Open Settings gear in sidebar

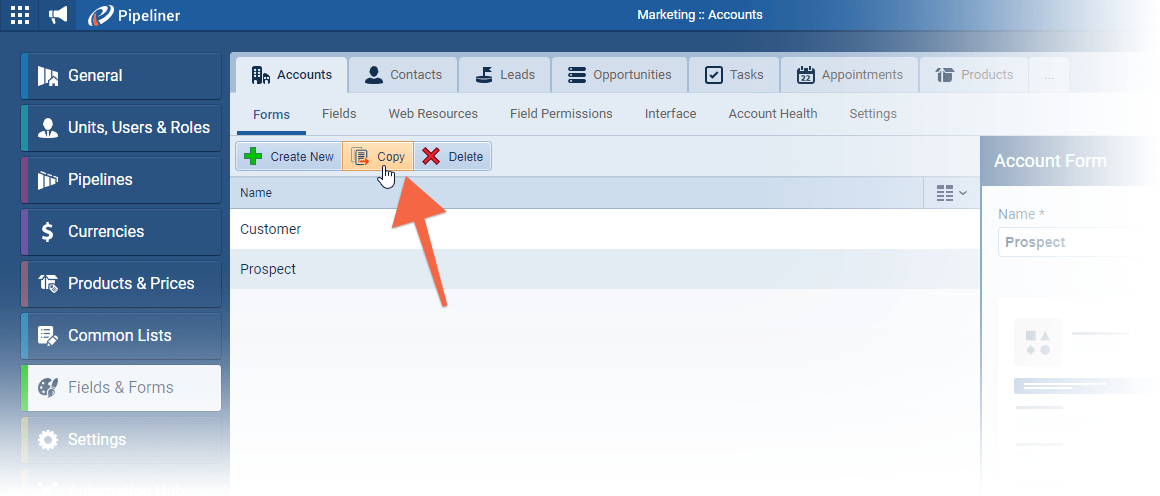click(x=121, y=440)
